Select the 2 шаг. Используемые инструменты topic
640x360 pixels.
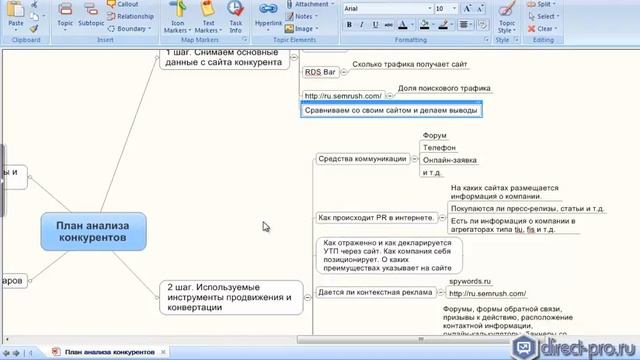(231, 298)
